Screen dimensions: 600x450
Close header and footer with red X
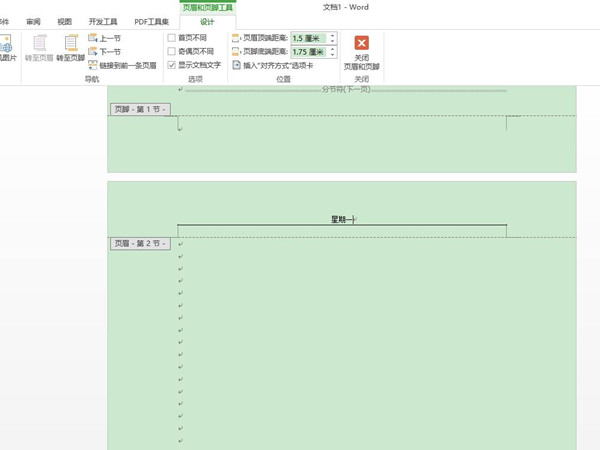[362, 43]
